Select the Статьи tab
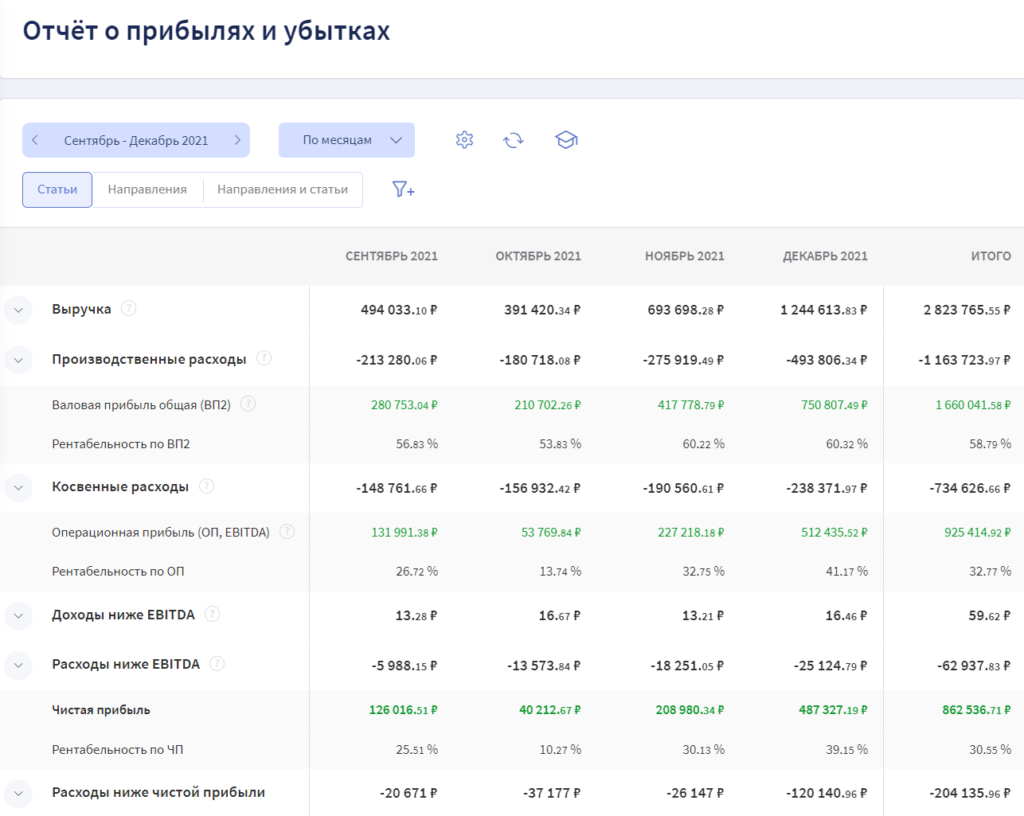Image resolution: width=1024 pixels, height=816 pixels. 57,189
